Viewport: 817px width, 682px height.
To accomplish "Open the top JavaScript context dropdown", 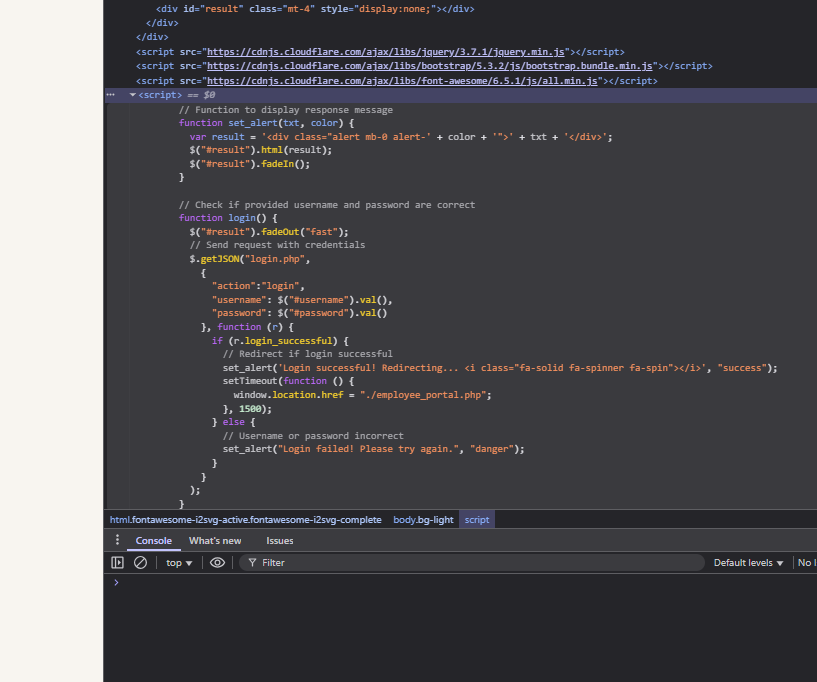I will click(180, 563).
